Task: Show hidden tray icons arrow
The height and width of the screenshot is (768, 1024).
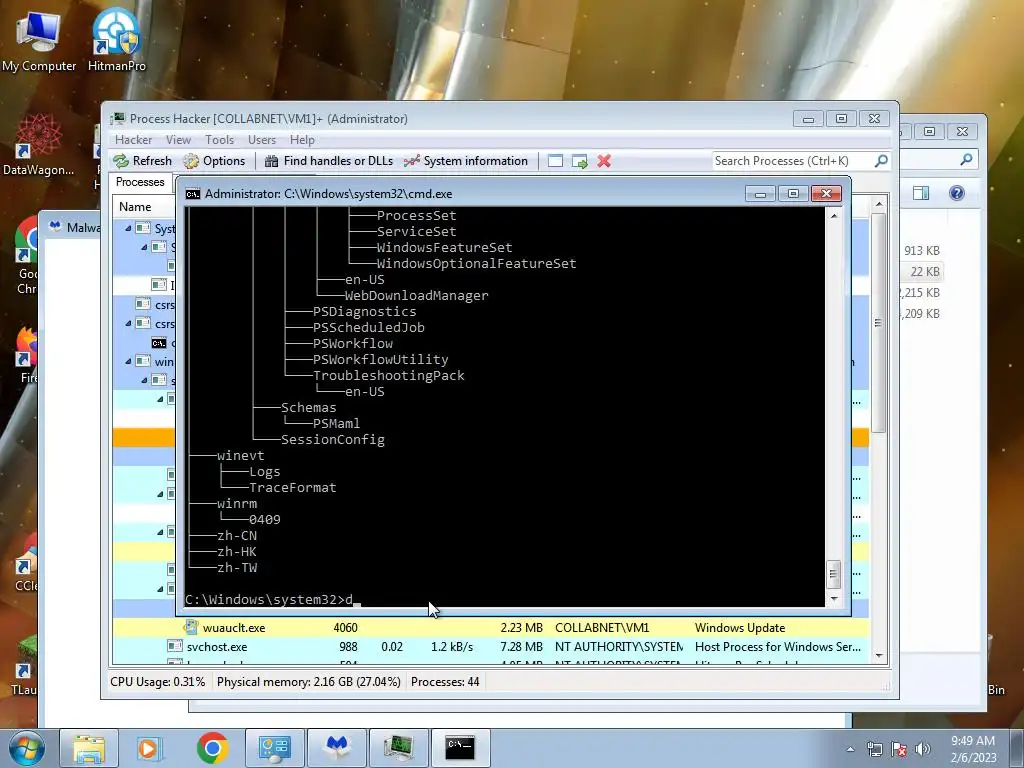Action: pos(850,749)
